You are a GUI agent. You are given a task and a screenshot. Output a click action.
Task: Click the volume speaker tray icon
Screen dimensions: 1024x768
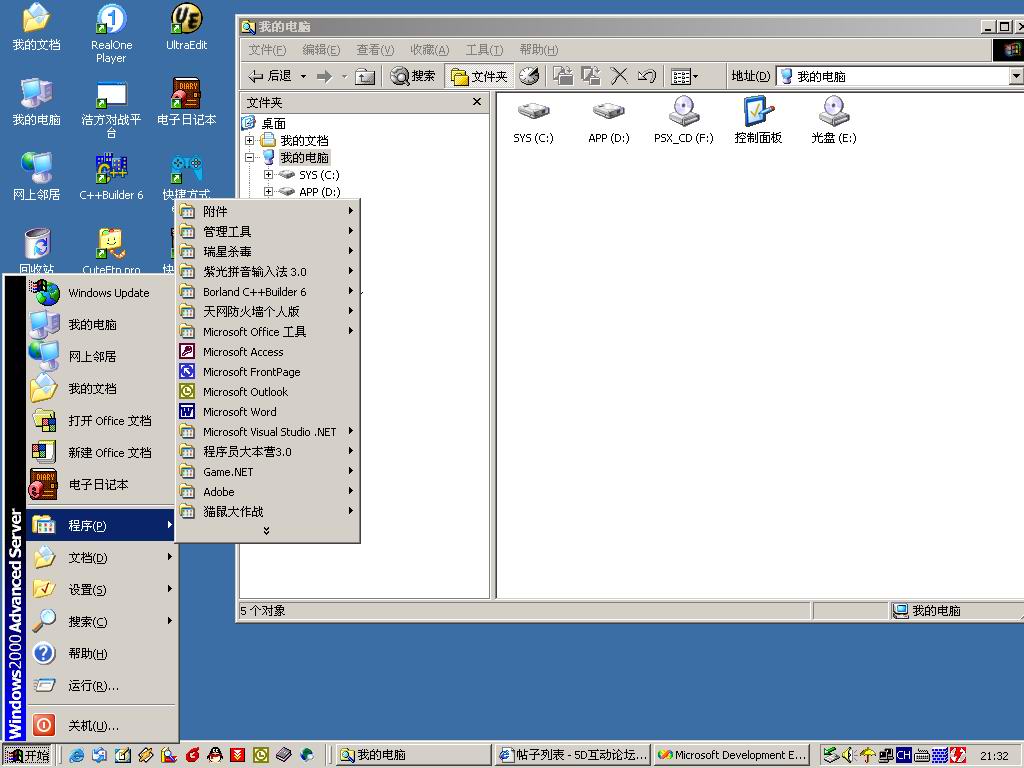[x=849, y=755]
